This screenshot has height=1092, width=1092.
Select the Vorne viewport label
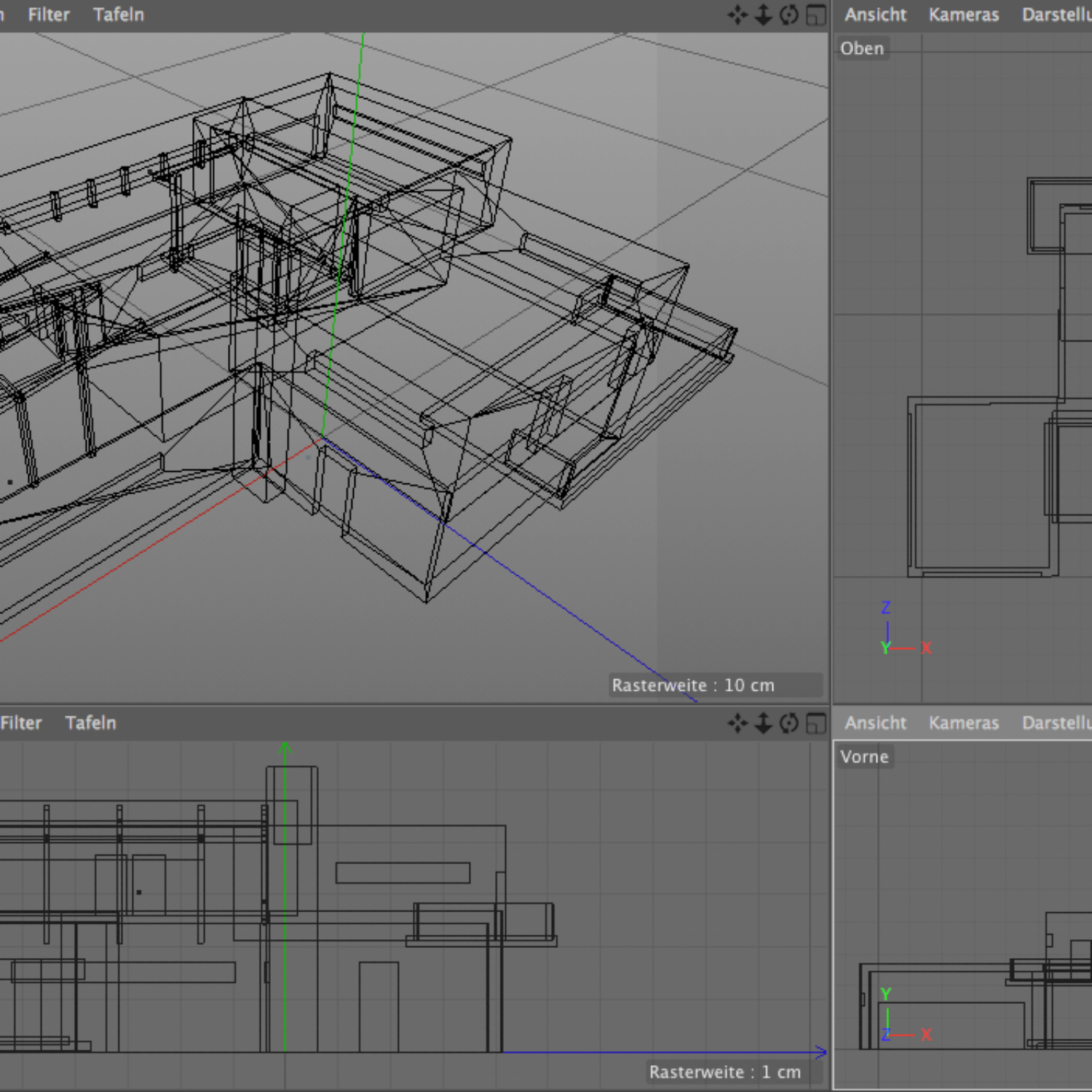click(x=864, y=757)
